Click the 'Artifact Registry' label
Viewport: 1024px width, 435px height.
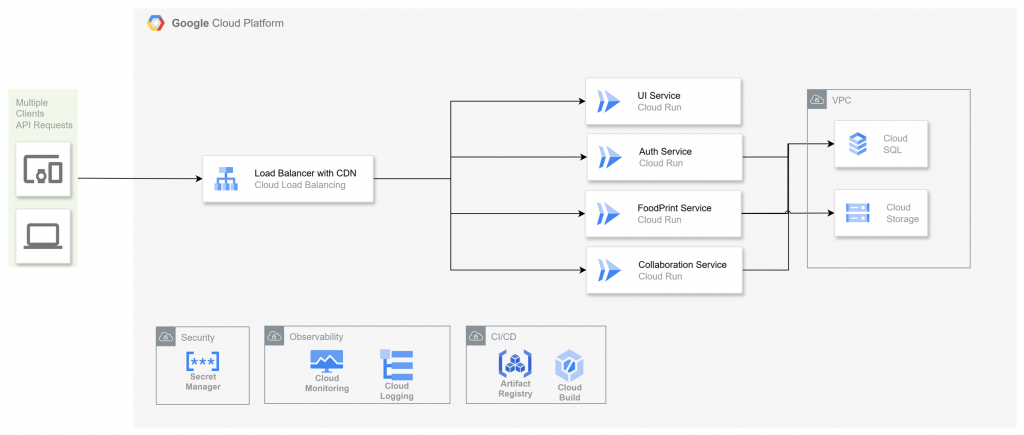515,389
